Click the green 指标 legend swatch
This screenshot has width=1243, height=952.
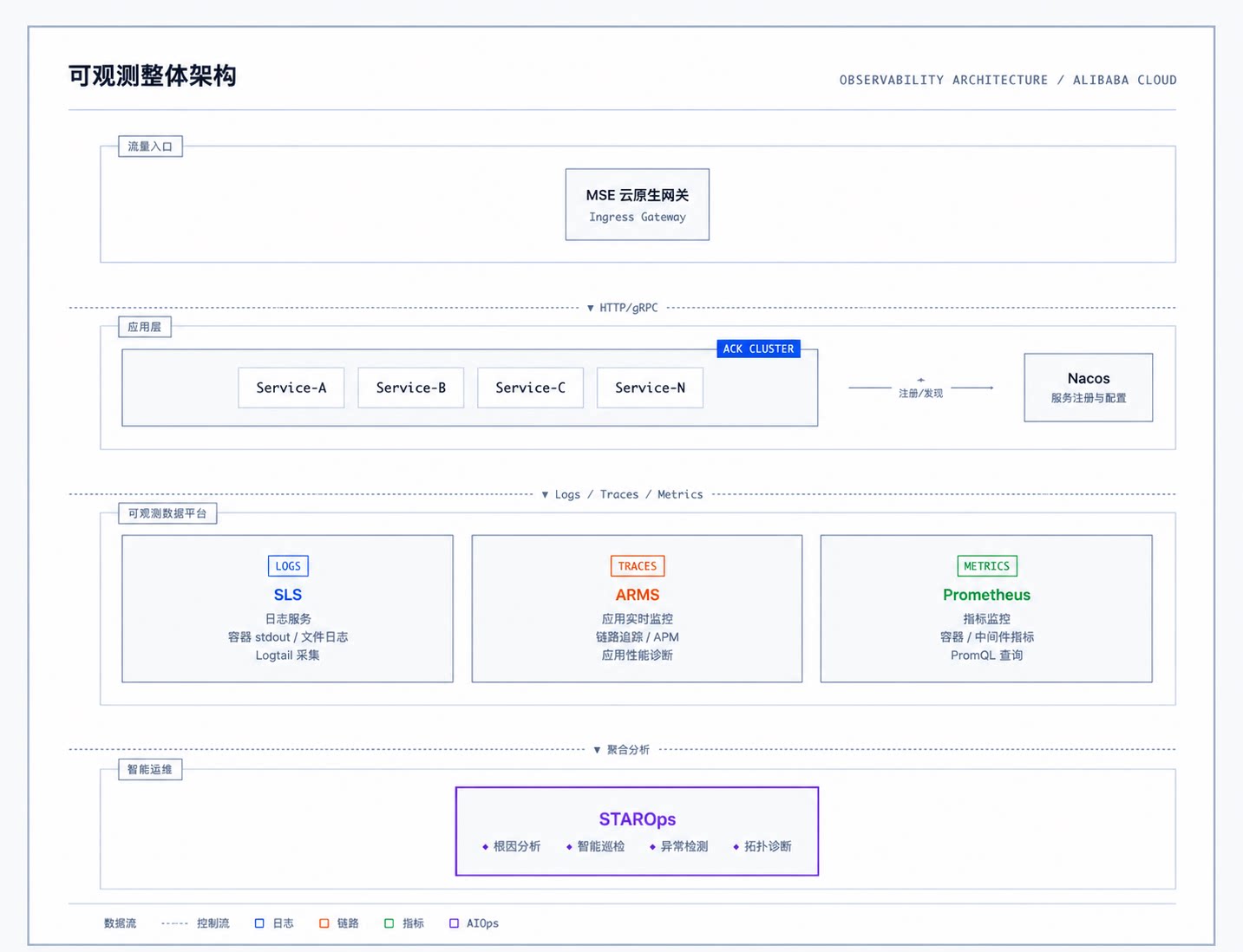[389, 923]
